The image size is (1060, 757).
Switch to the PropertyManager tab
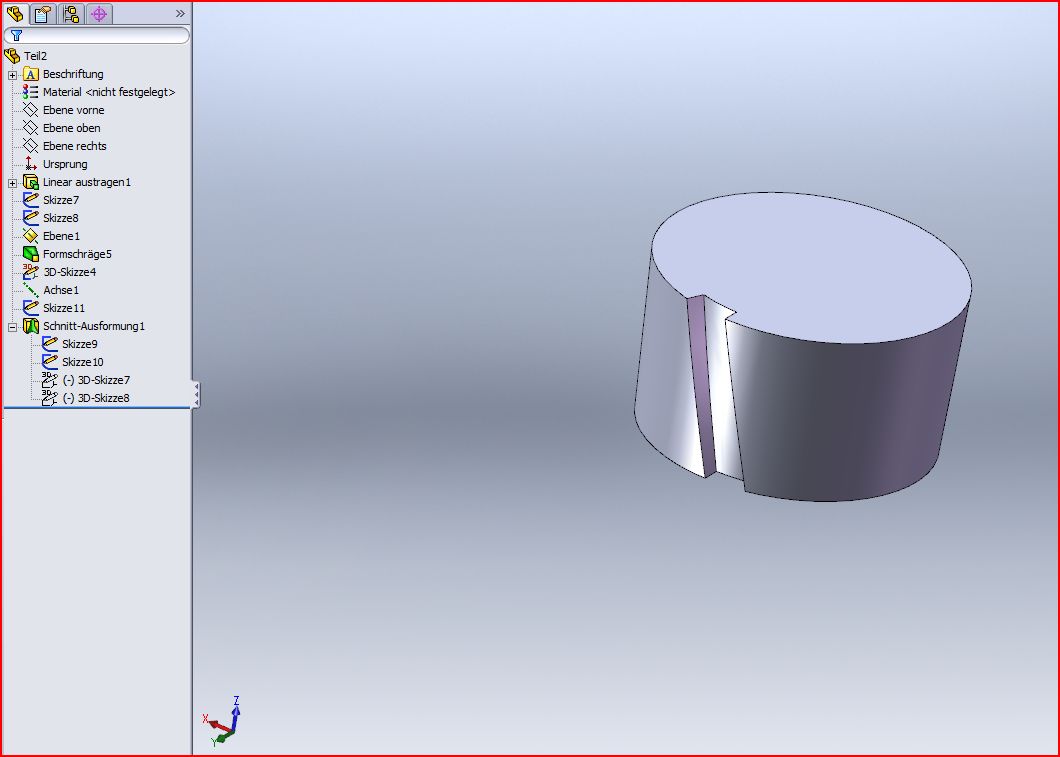pos(43,14)
